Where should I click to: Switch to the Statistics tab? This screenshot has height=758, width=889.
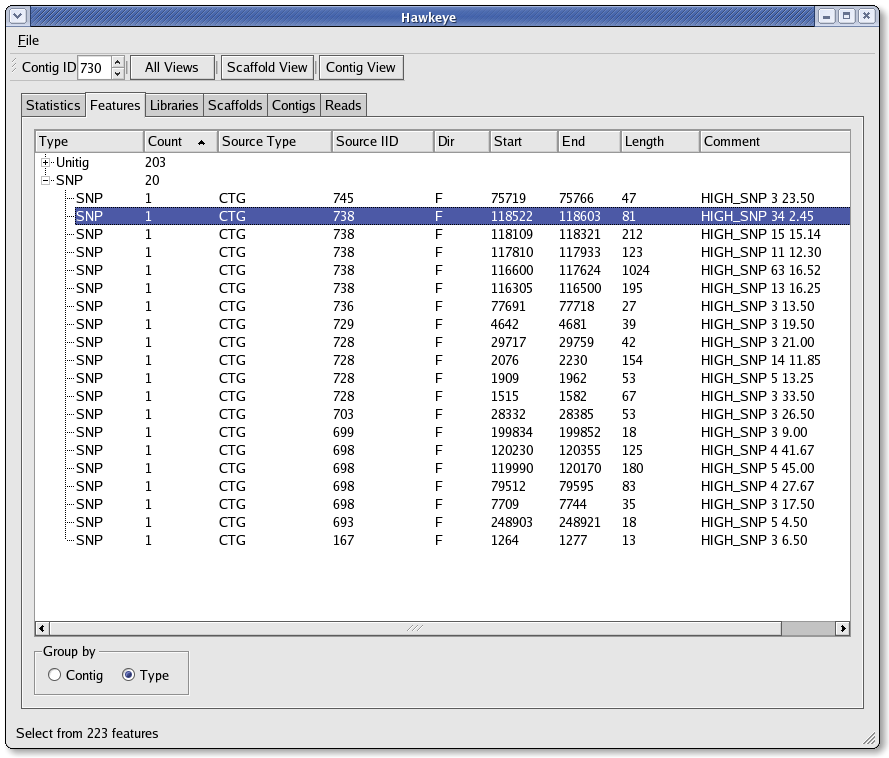(53, 105)
